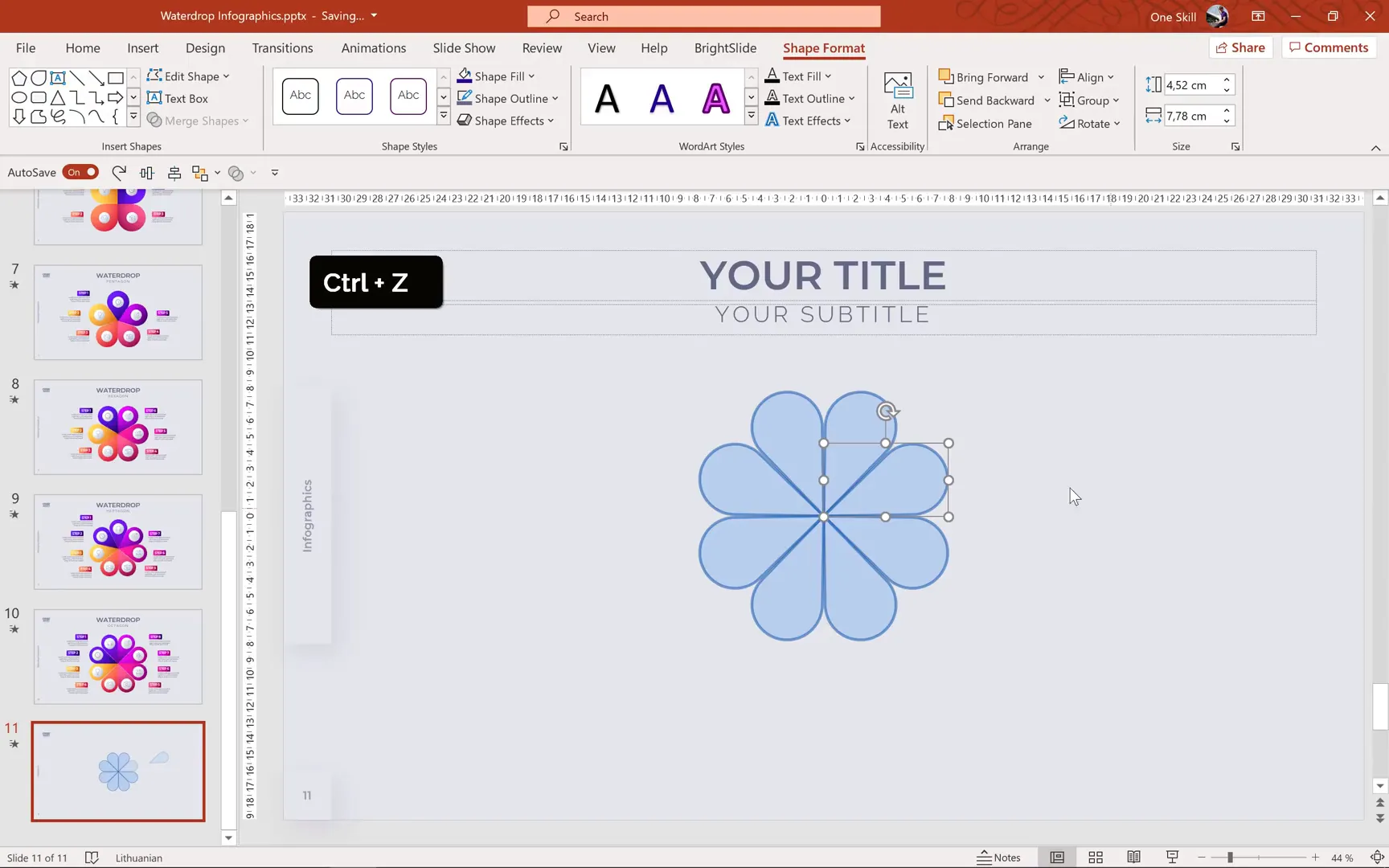The height and width of the screenshot is (868, 1389).
Task: Switch to the Animations tab
Action: coord(373,47)
